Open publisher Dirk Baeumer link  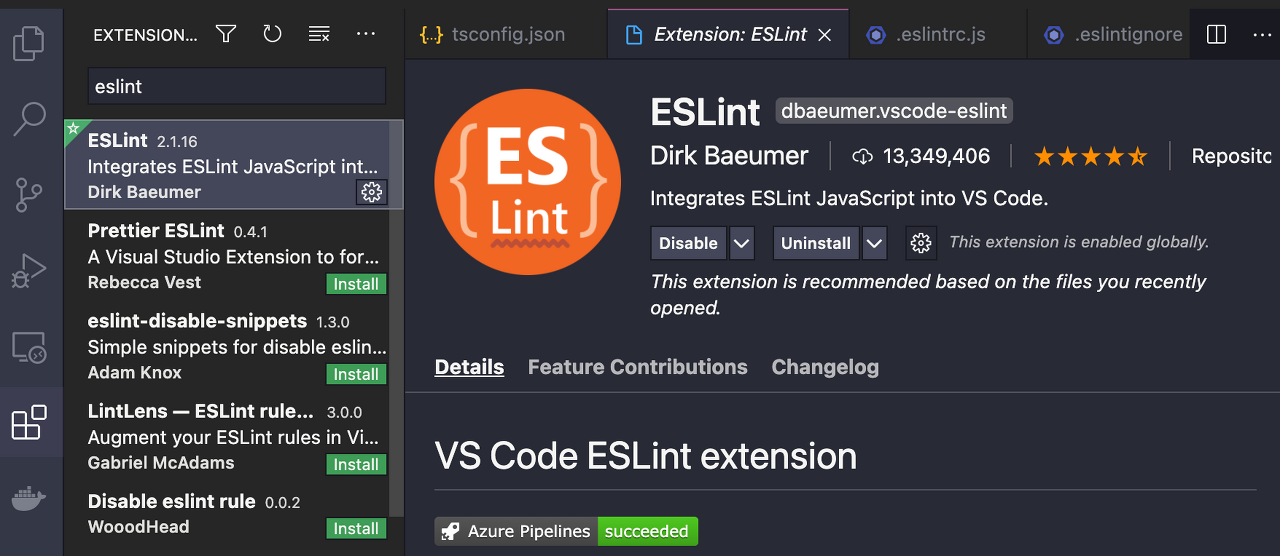[x=729, y=156]
